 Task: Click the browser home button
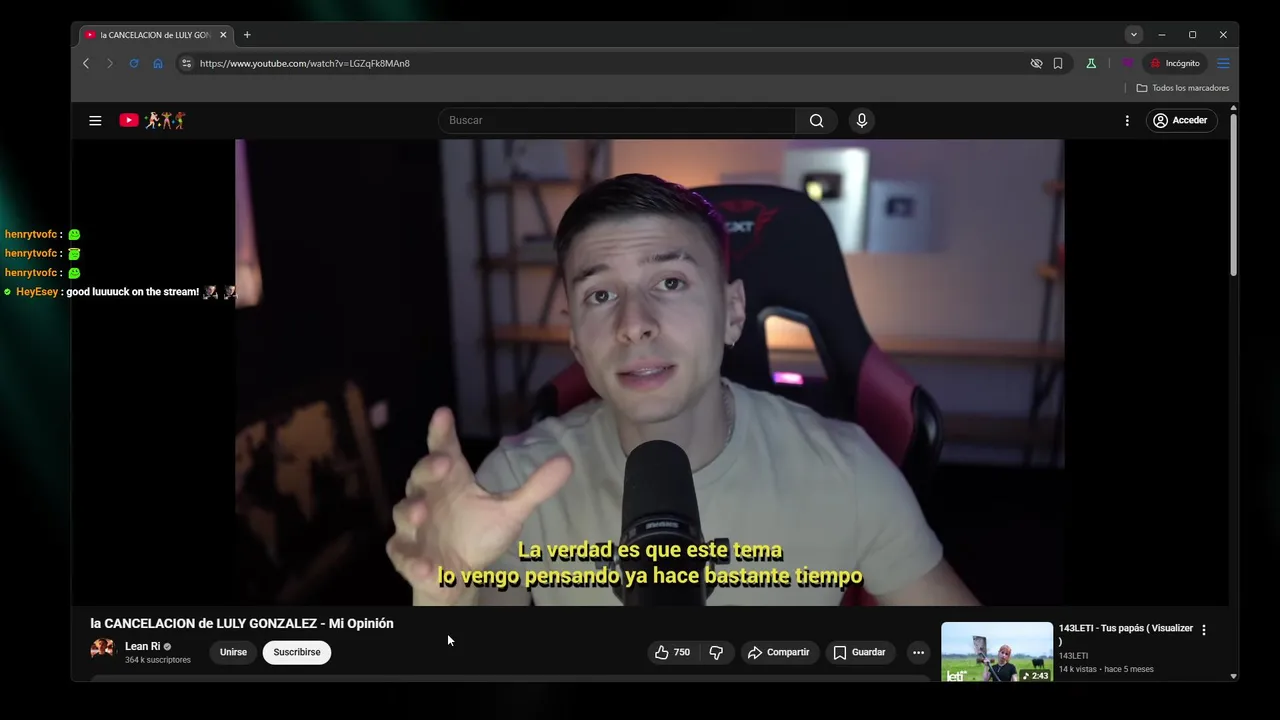[x=158, y=63]
